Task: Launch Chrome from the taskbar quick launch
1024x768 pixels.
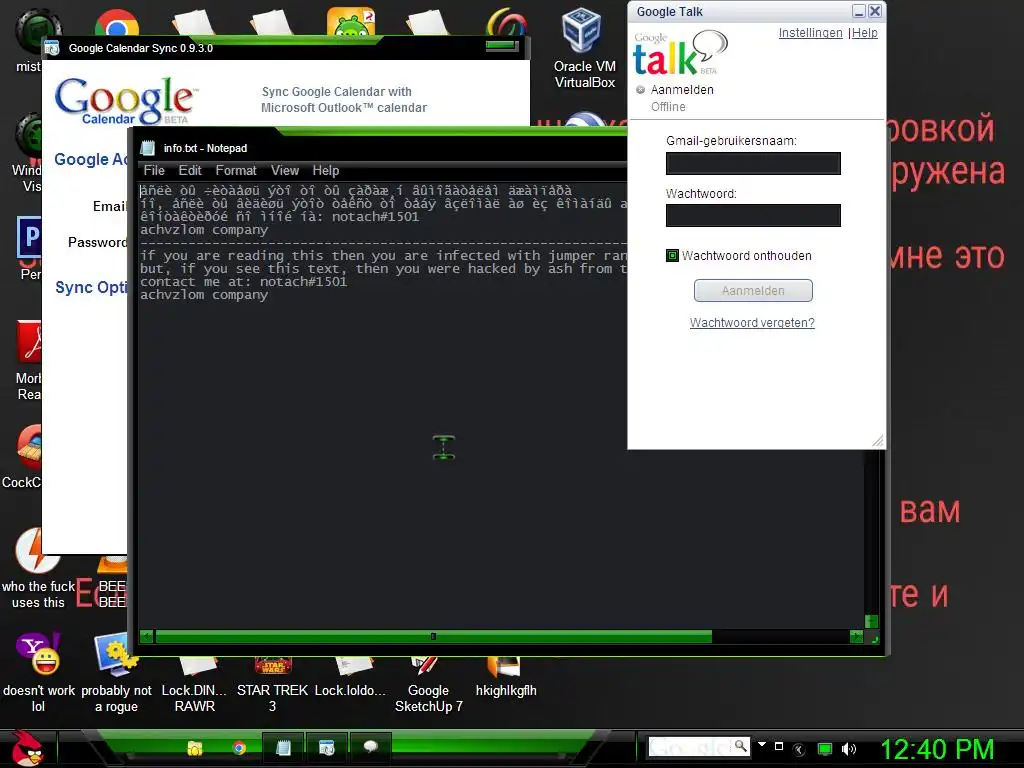Action: [239, 748]
